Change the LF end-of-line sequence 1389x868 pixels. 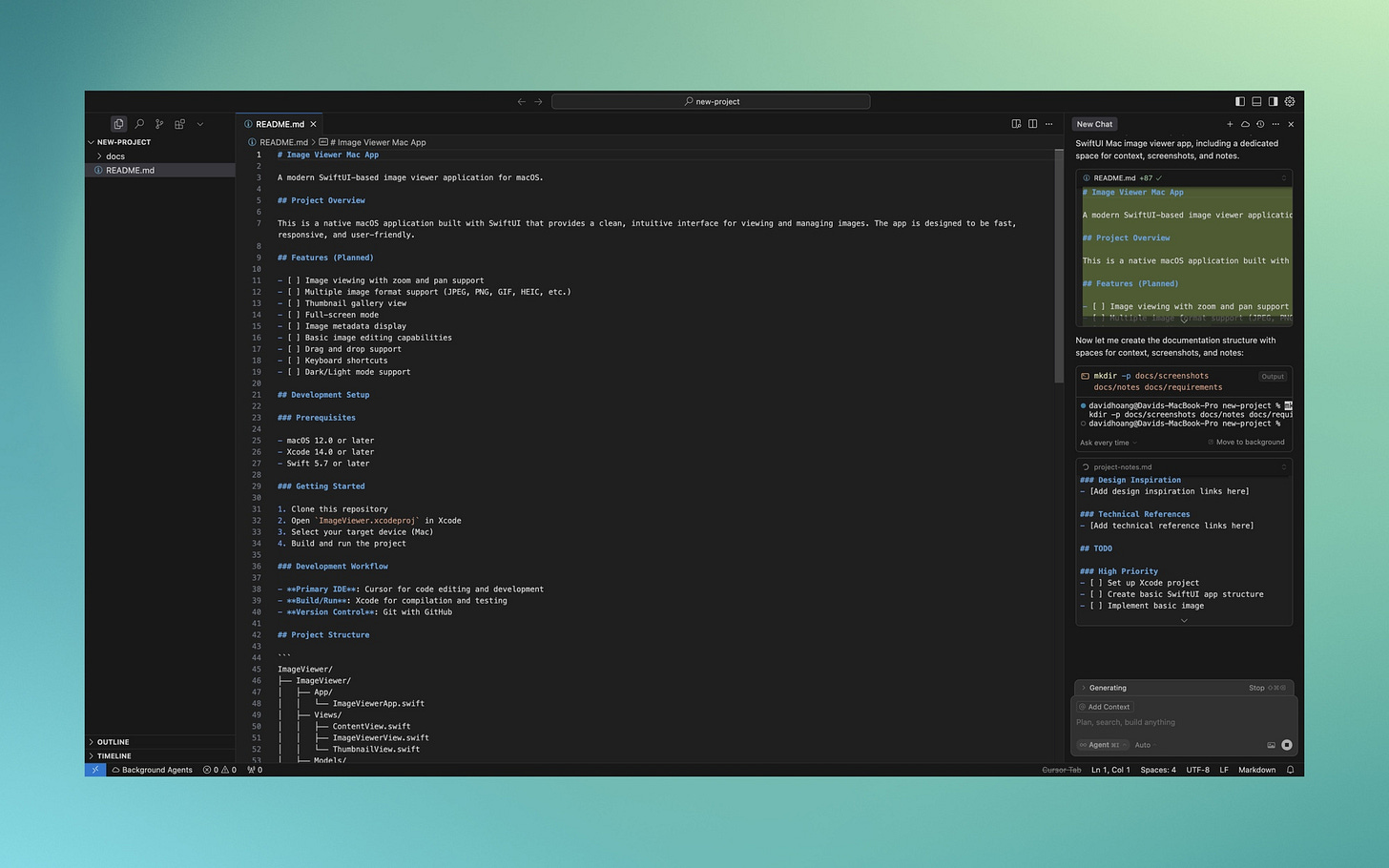(1224, 770)
